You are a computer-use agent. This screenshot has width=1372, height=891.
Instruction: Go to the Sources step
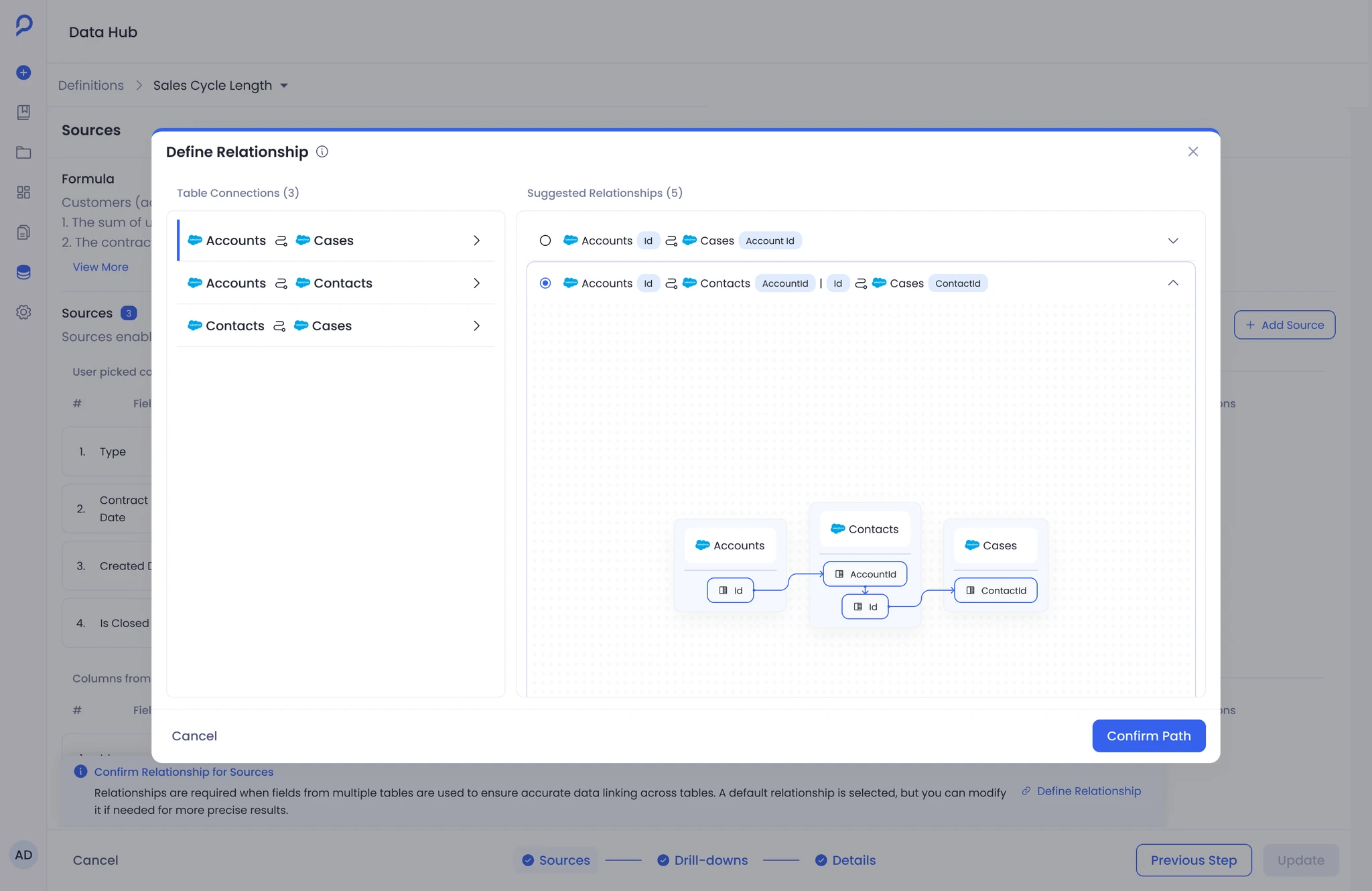556,860
